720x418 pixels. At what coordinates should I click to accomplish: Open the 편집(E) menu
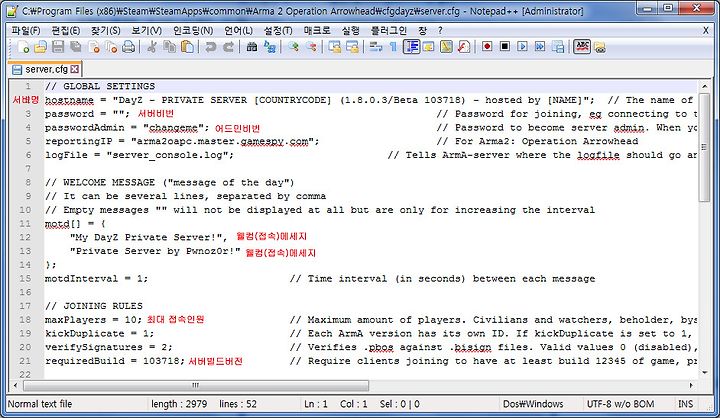pos(66,31)
